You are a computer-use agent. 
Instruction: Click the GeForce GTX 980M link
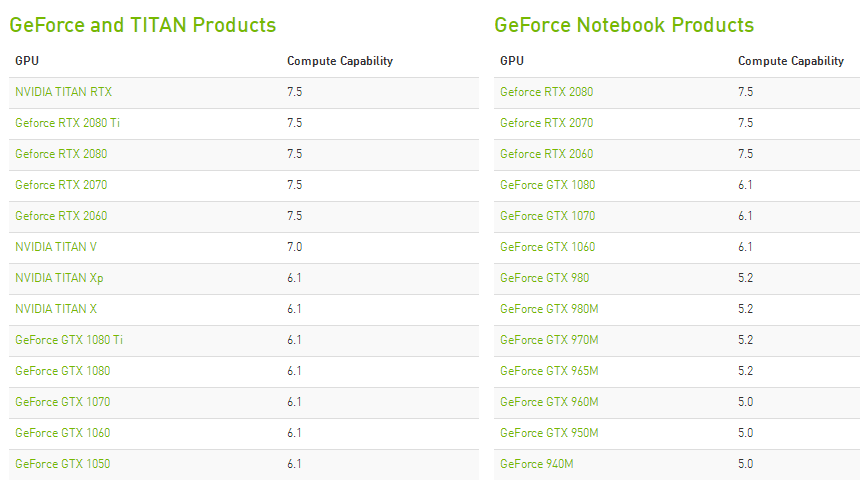click(549, 309)
